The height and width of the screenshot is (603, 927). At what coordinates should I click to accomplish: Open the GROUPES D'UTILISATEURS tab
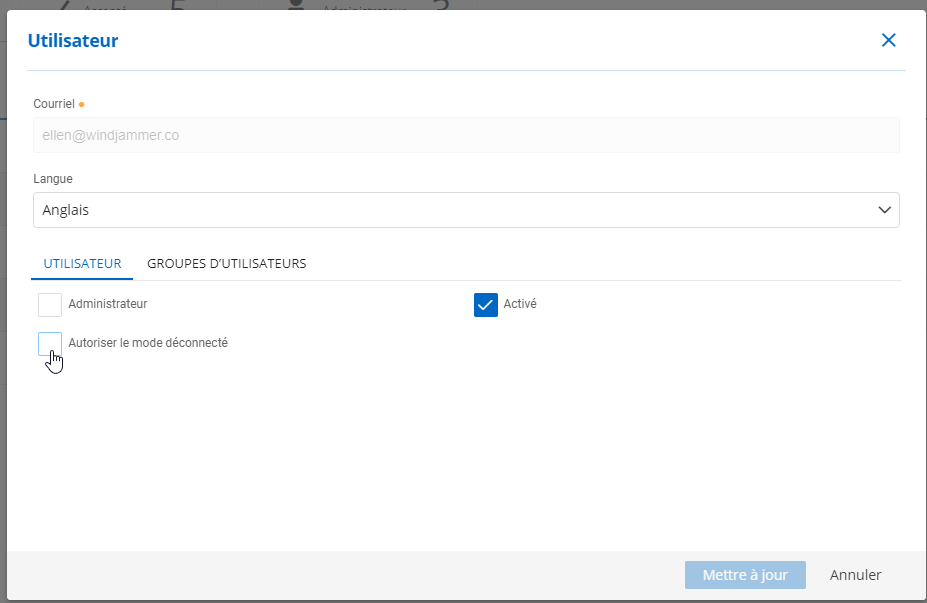coord(226,264)
